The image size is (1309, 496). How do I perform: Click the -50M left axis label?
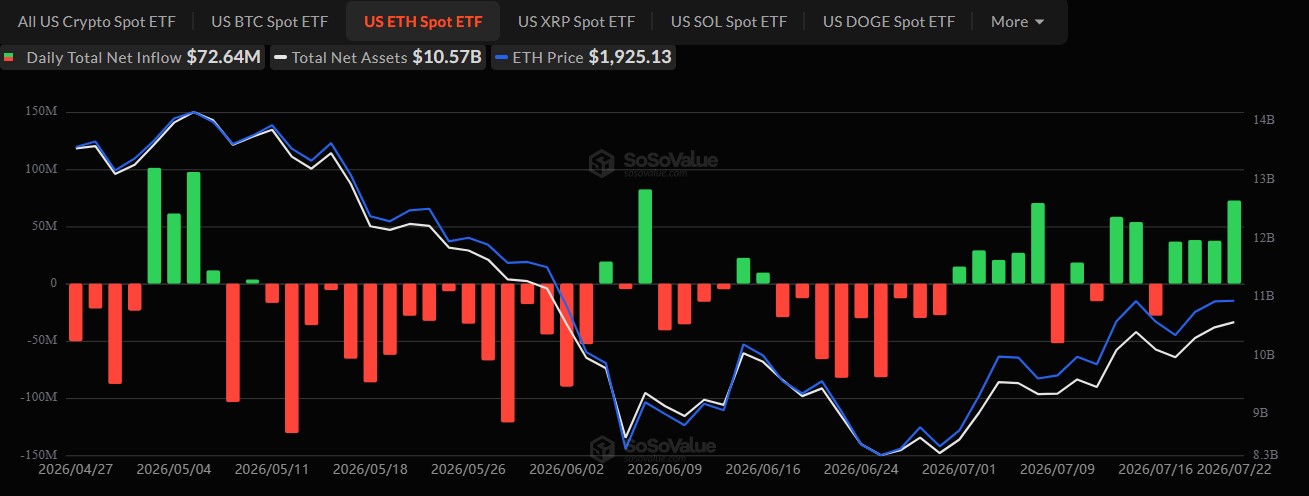click(x=44, y=340)
